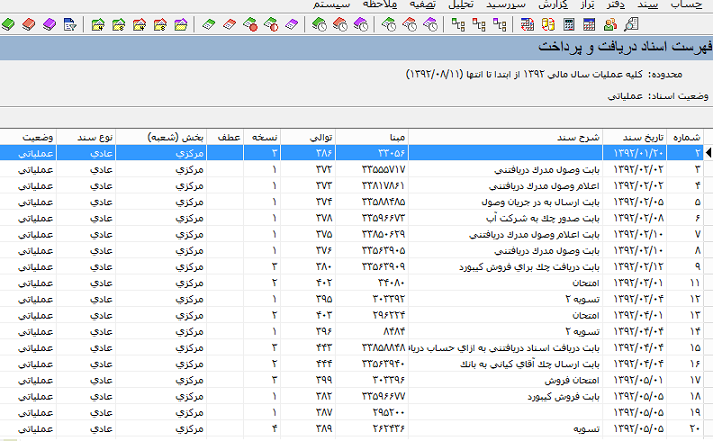Image resolution: width=713 pixels, height=441 pixels.
Task: Select the purple hierarchy tree icon
Action: 500,23
